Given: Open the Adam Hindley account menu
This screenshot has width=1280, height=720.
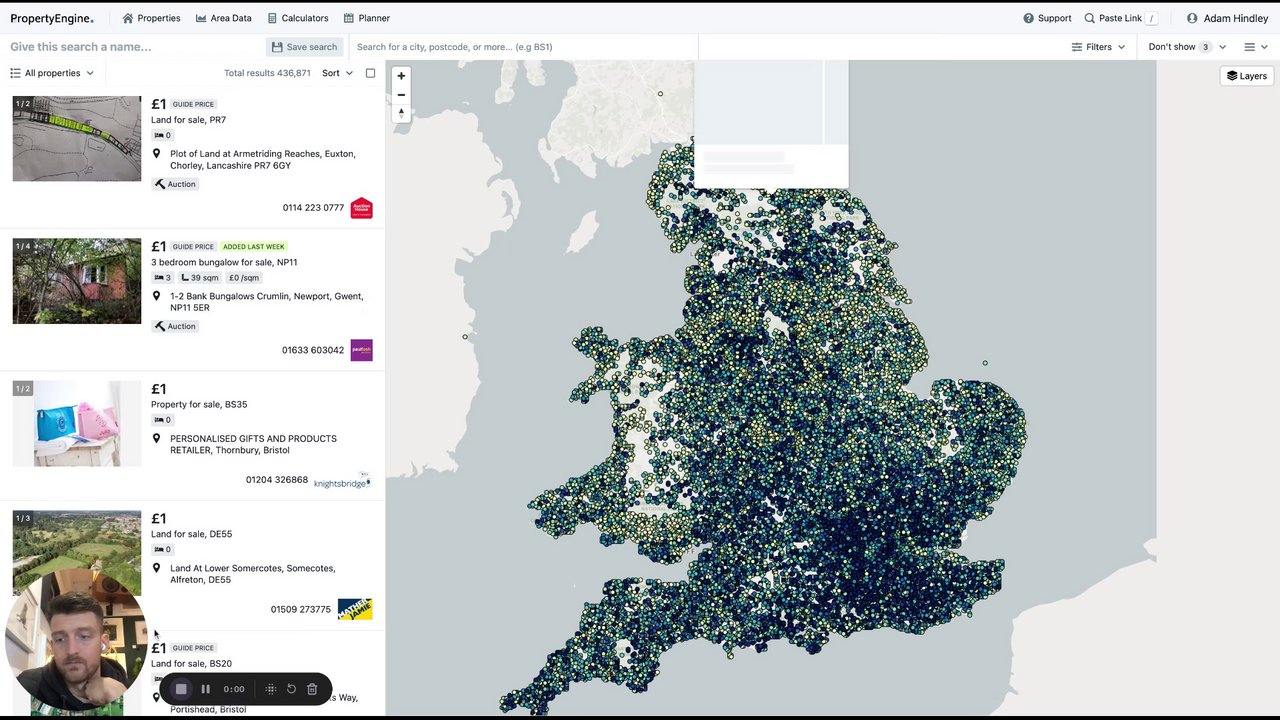Looking at the screenshot, I should click(1227, 18).
